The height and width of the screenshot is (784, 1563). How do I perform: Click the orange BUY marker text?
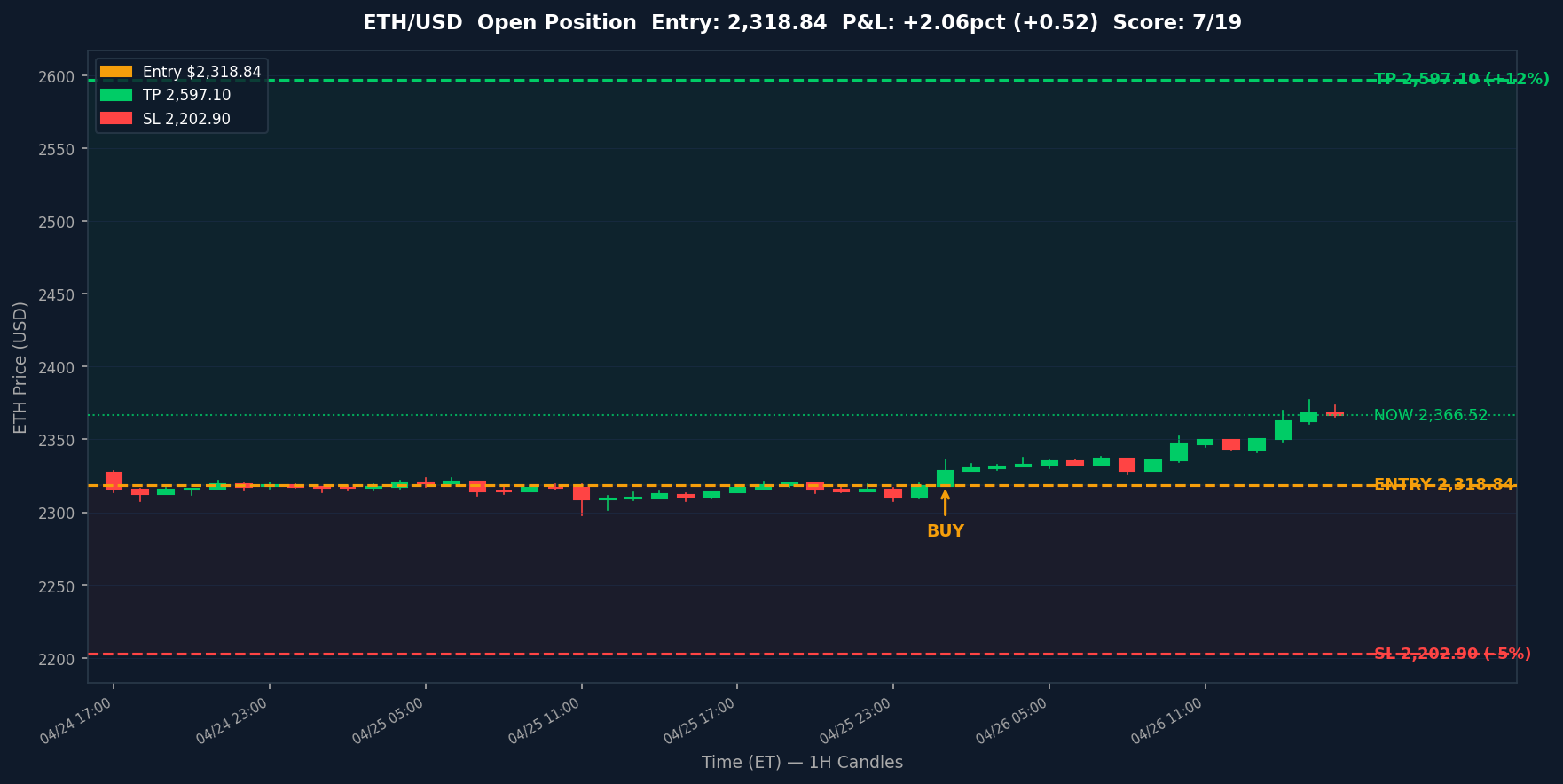[x=946, y=531]
